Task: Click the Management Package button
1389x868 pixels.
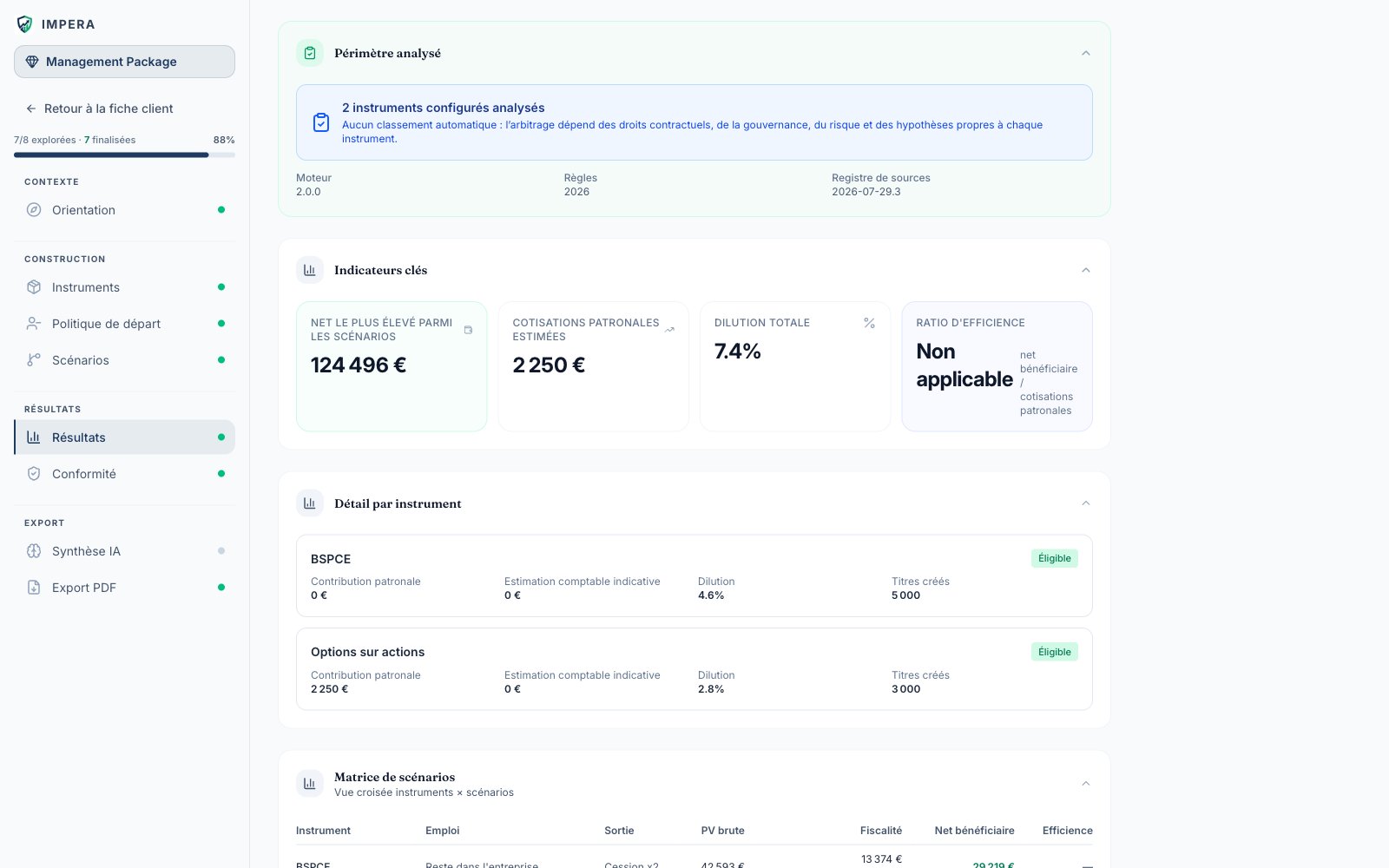Action: pyautogui.click(x=124, y=62)
